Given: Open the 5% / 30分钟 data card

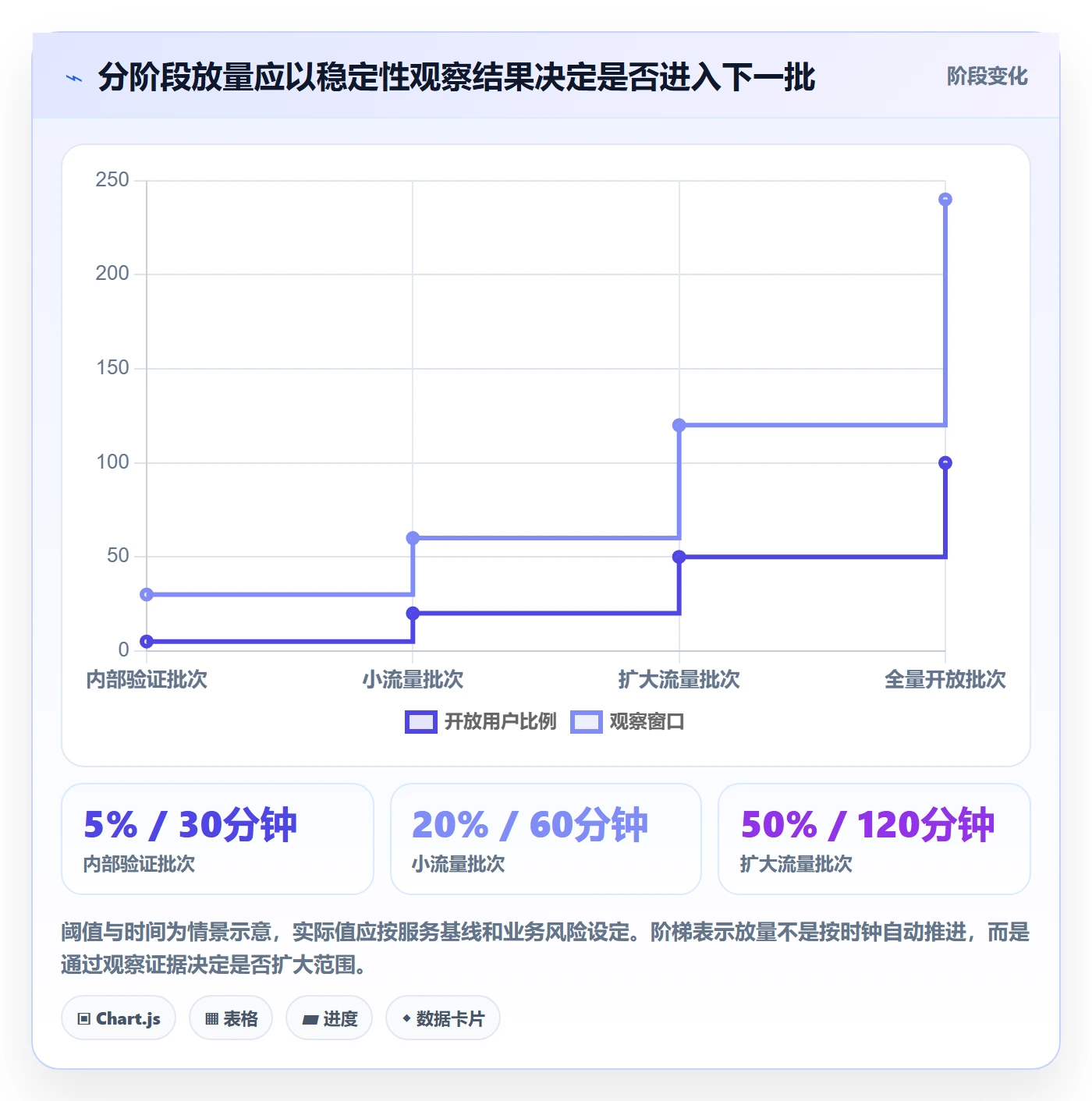Looking at the screenshot, I should pyautogui.click(x=218, y=839).
